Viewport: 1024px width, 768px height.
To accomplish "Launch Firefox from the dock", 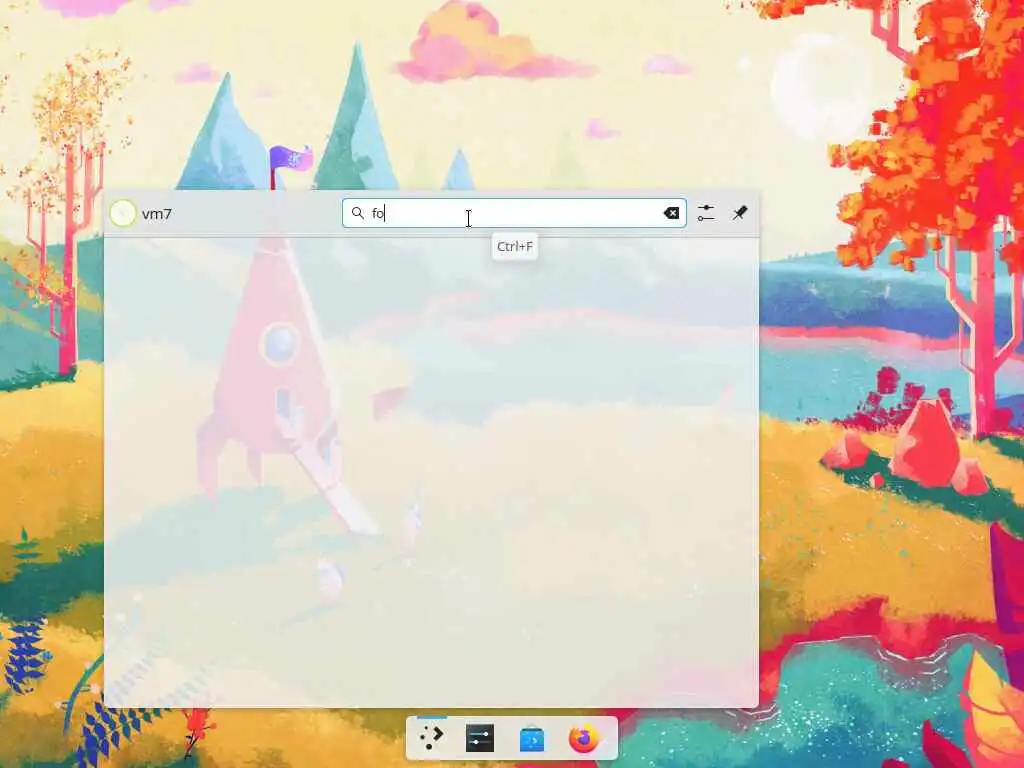I will click(583, 739).
